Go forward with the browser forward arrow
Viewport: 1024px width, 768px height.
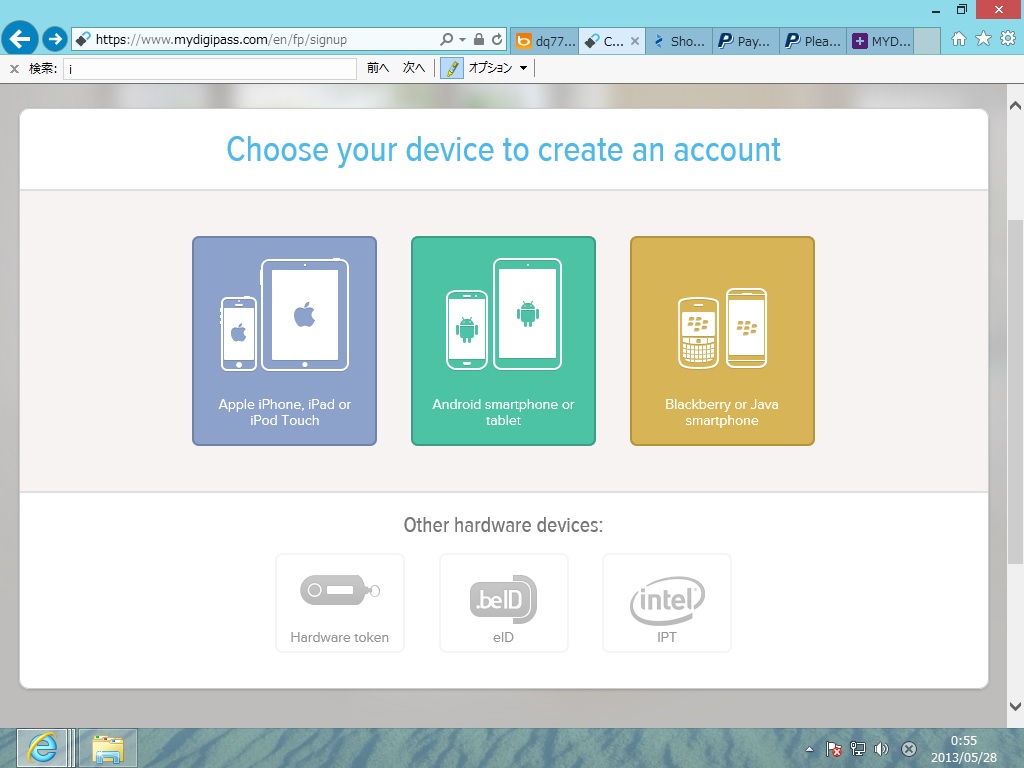pos(55,39)
